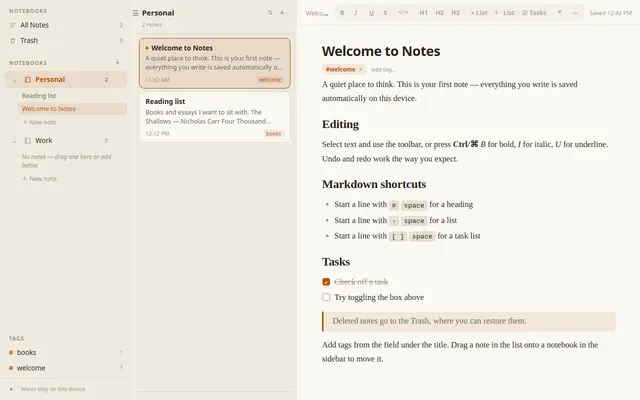Filter by the welcome tag in sidebar
Screen dimensions: 640x400
pyautogui.click(x=66, y=368)
